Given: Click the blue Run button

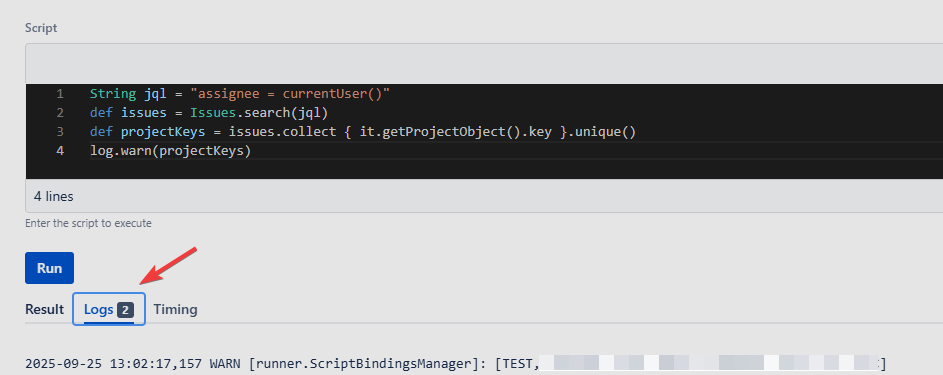Looking at the screenshot, I should pyautogui.click(x=49, y=268).
